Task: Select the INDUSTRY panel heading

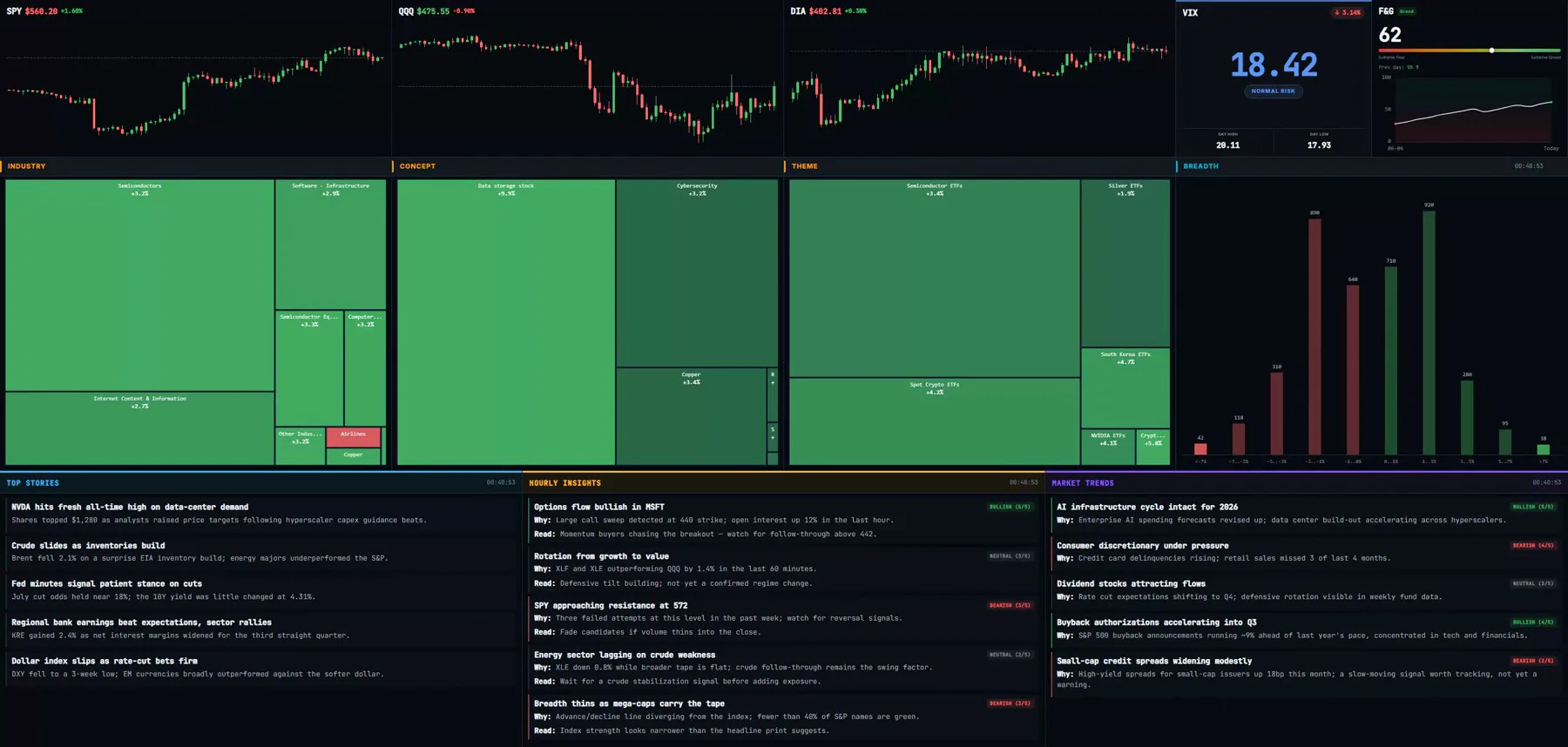Action: click(27, 165)
